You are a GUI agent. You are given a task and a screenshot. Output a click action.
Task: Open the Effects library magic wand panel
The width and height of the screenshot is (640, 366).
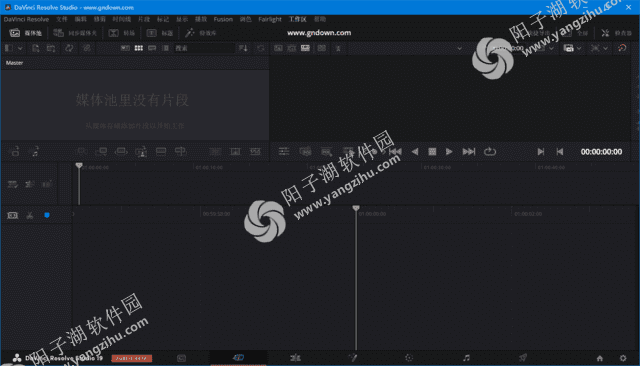(200, 33)
